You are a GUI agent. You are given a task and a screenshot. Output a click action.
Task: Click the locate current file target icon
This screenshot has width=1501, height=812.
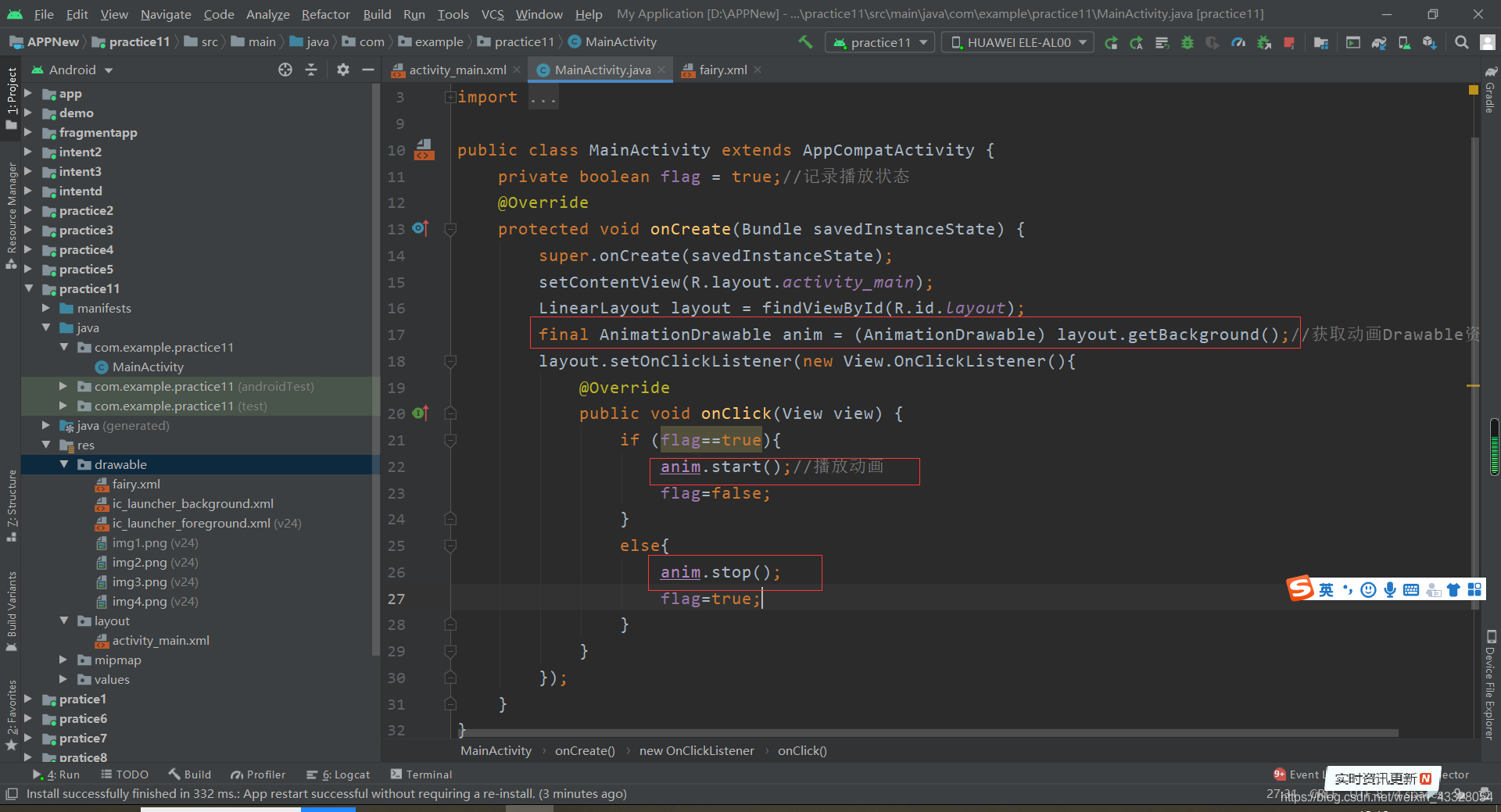point(285,70)
